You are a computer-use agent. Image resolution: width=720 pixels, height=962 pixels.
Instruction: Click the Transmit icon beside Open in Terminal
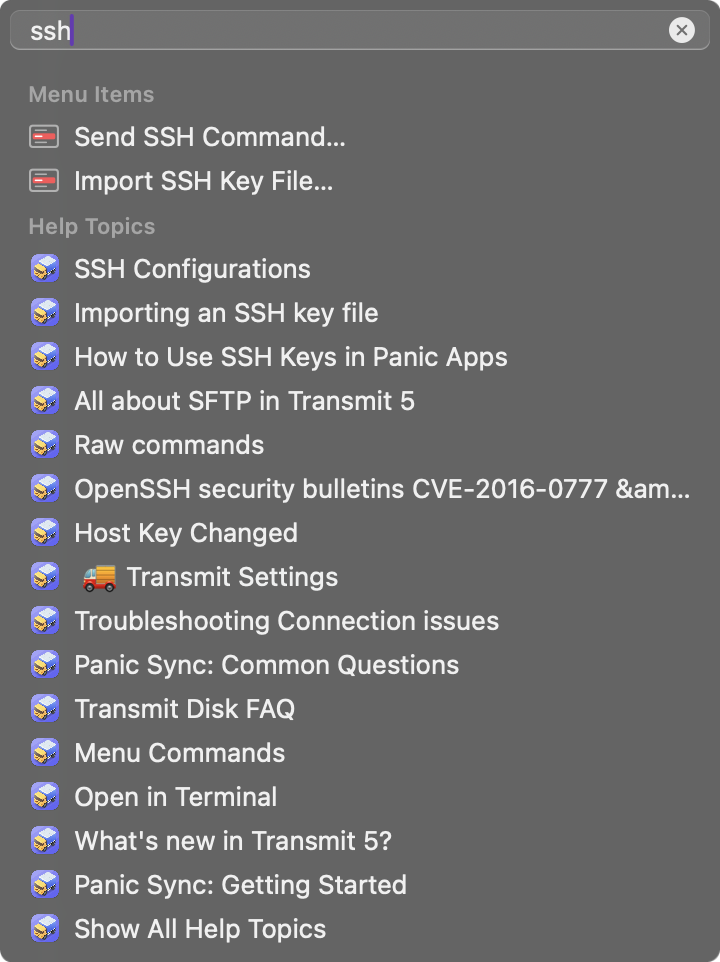tap(45, 796)
